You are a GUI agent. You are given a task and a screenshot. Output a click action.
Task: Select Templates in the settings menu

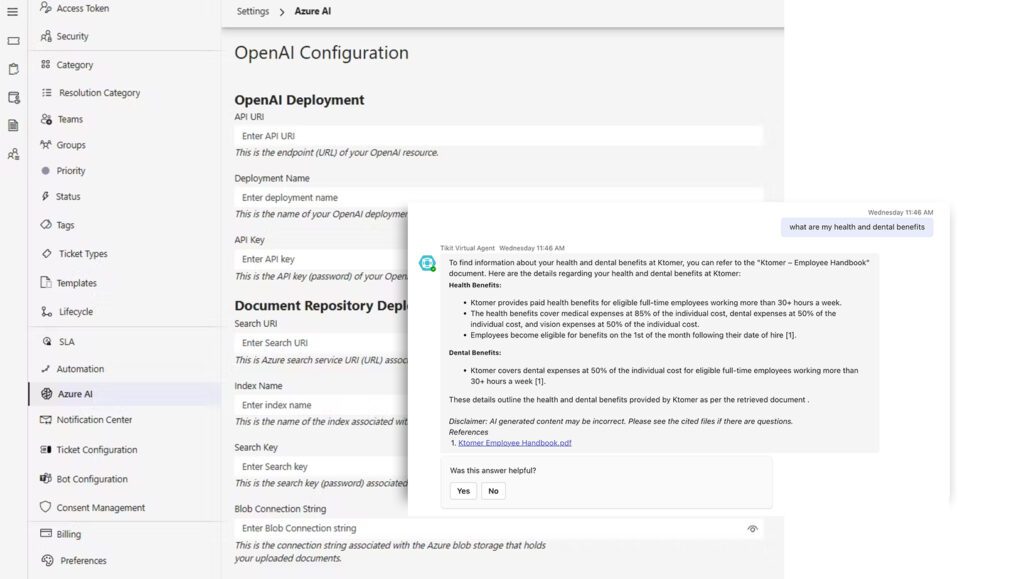click(x=45, y=281)
